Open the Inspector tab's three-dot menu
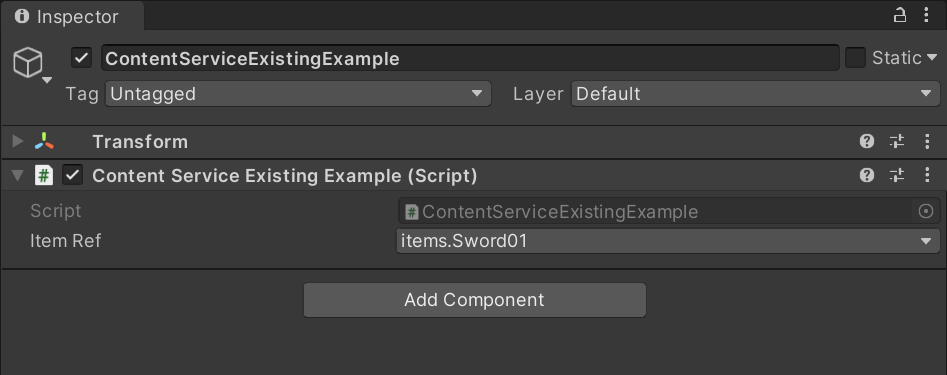 [x=926, y=15]
